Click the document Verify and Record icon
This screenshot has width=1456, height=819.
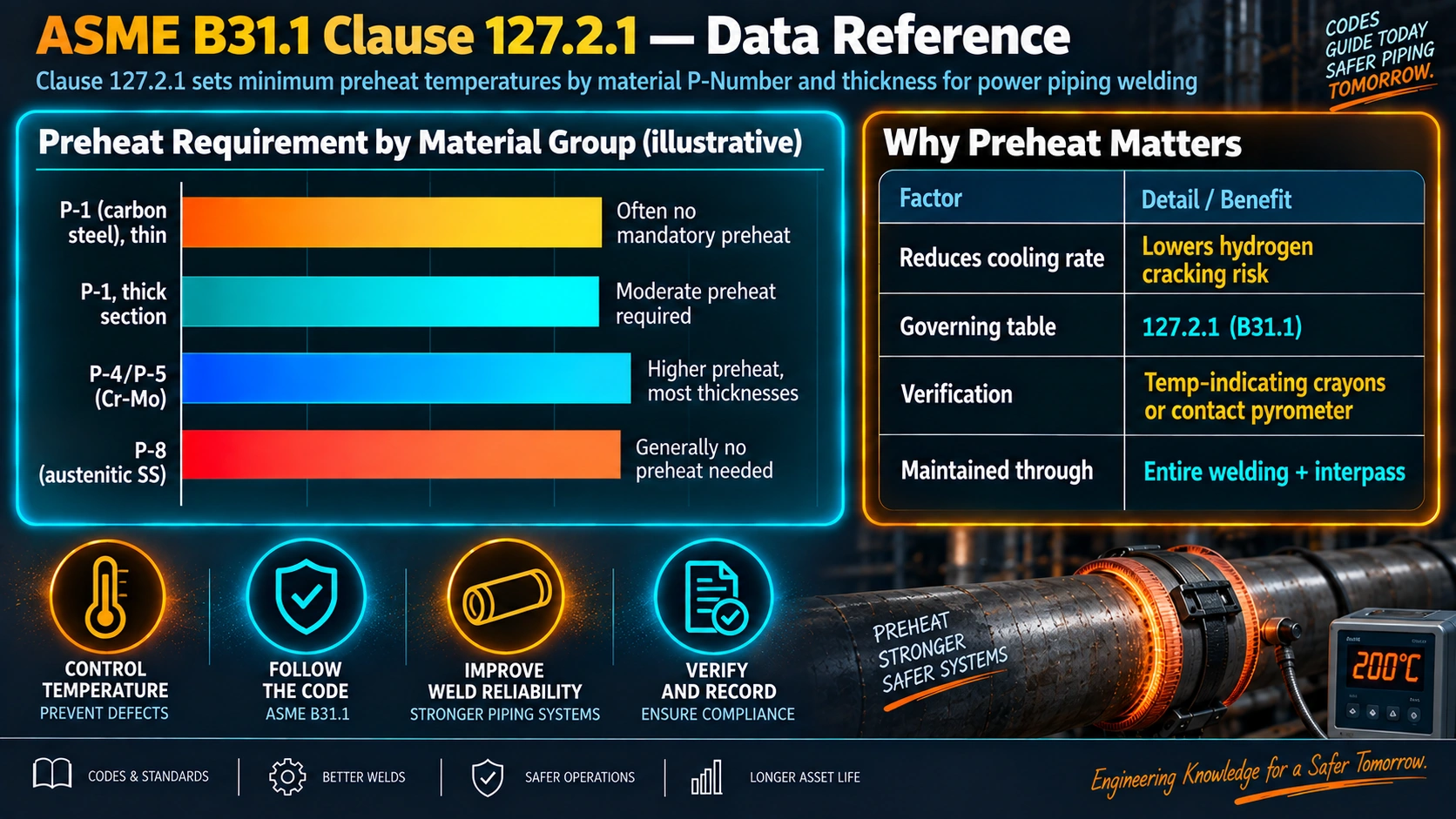click(714, 597)
